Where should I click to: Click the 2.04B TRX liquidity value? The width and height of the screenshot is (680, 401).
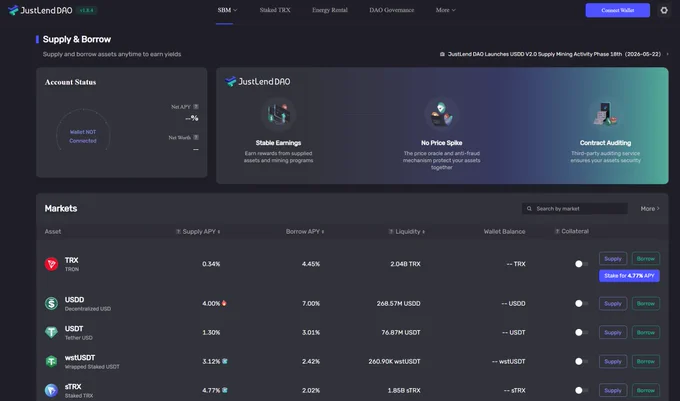[405, 264]
